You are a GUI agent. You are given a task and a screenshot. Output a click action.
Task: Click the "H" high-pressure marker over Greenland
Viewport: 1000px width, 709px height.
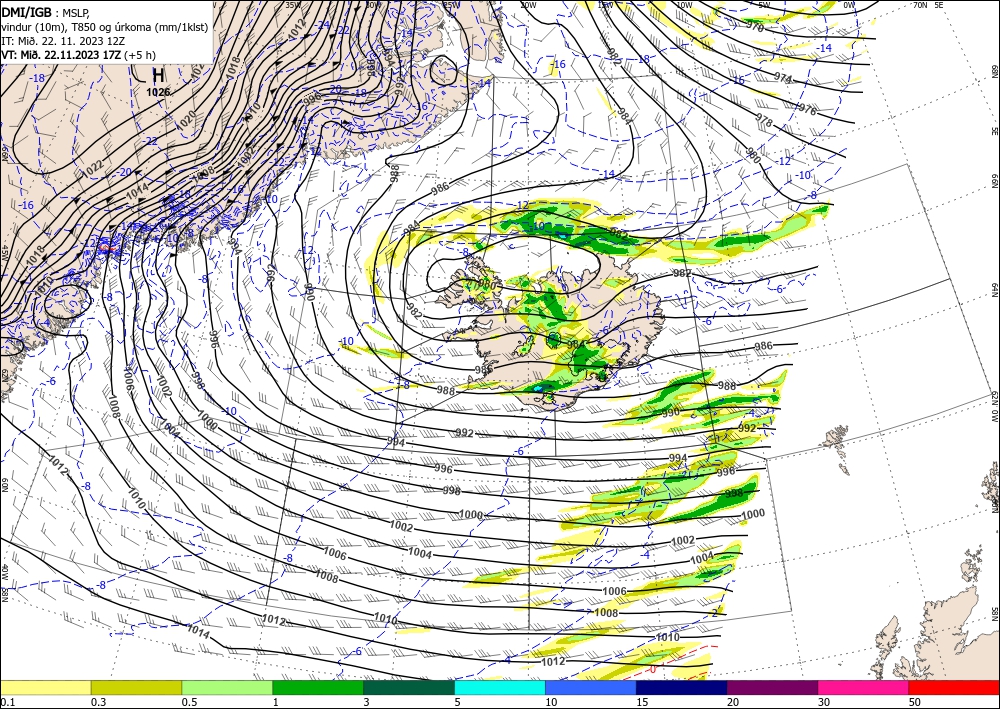click(x=158, y=76)
